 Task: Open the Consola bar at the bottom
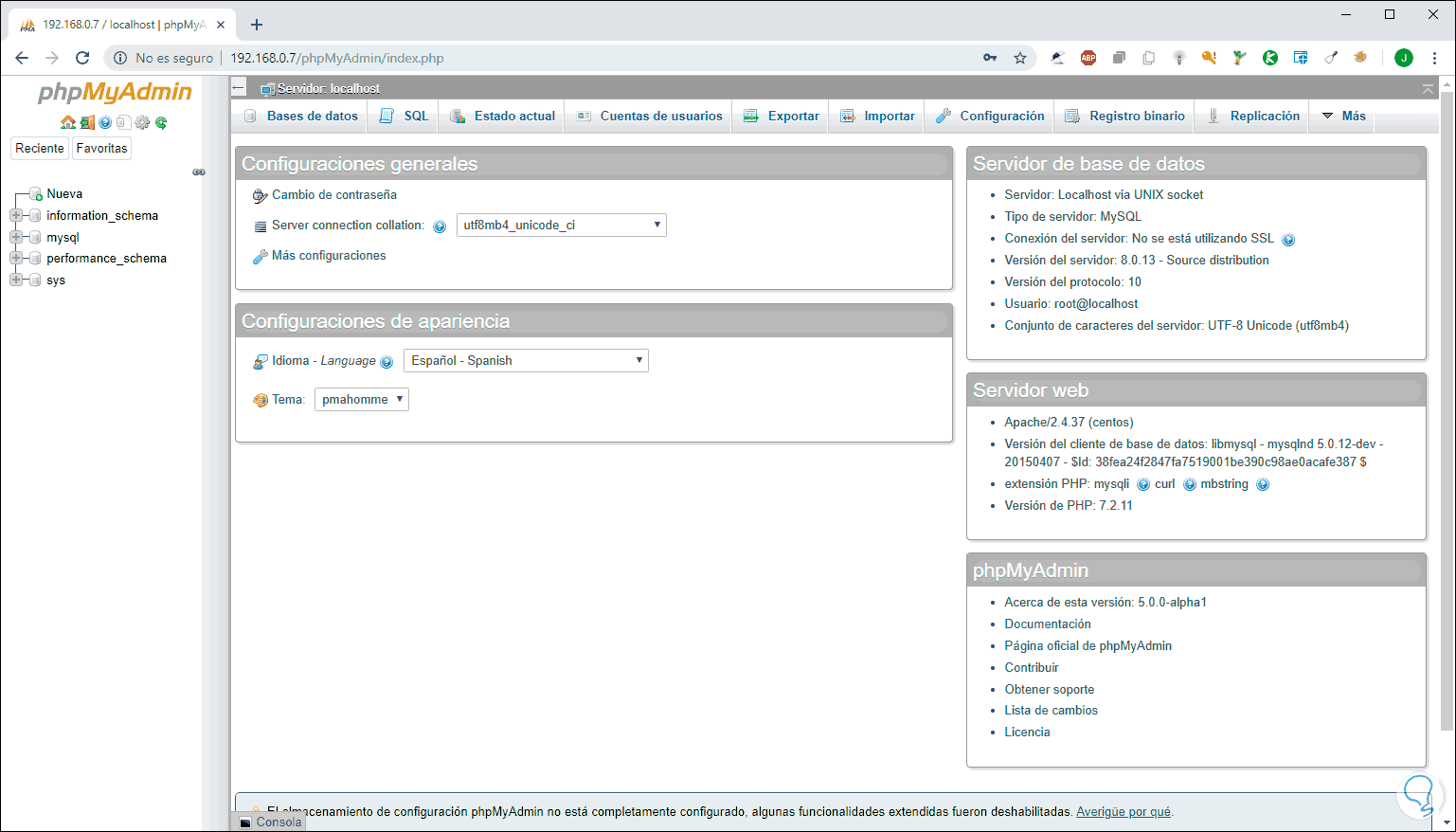(x=270, y=822)
